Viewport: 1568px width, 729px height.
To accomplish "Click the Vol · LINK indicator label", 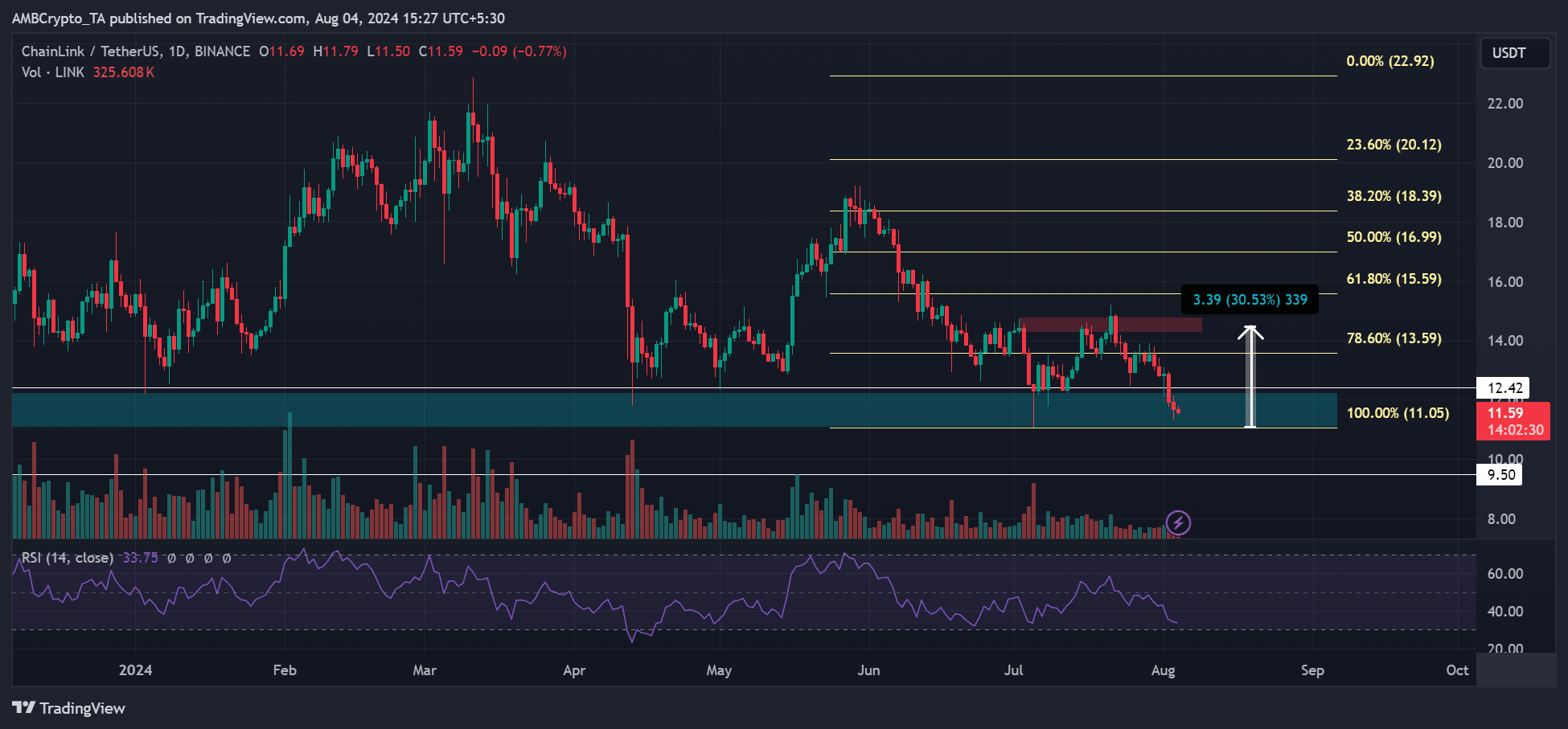I will [x=53, y=72].
